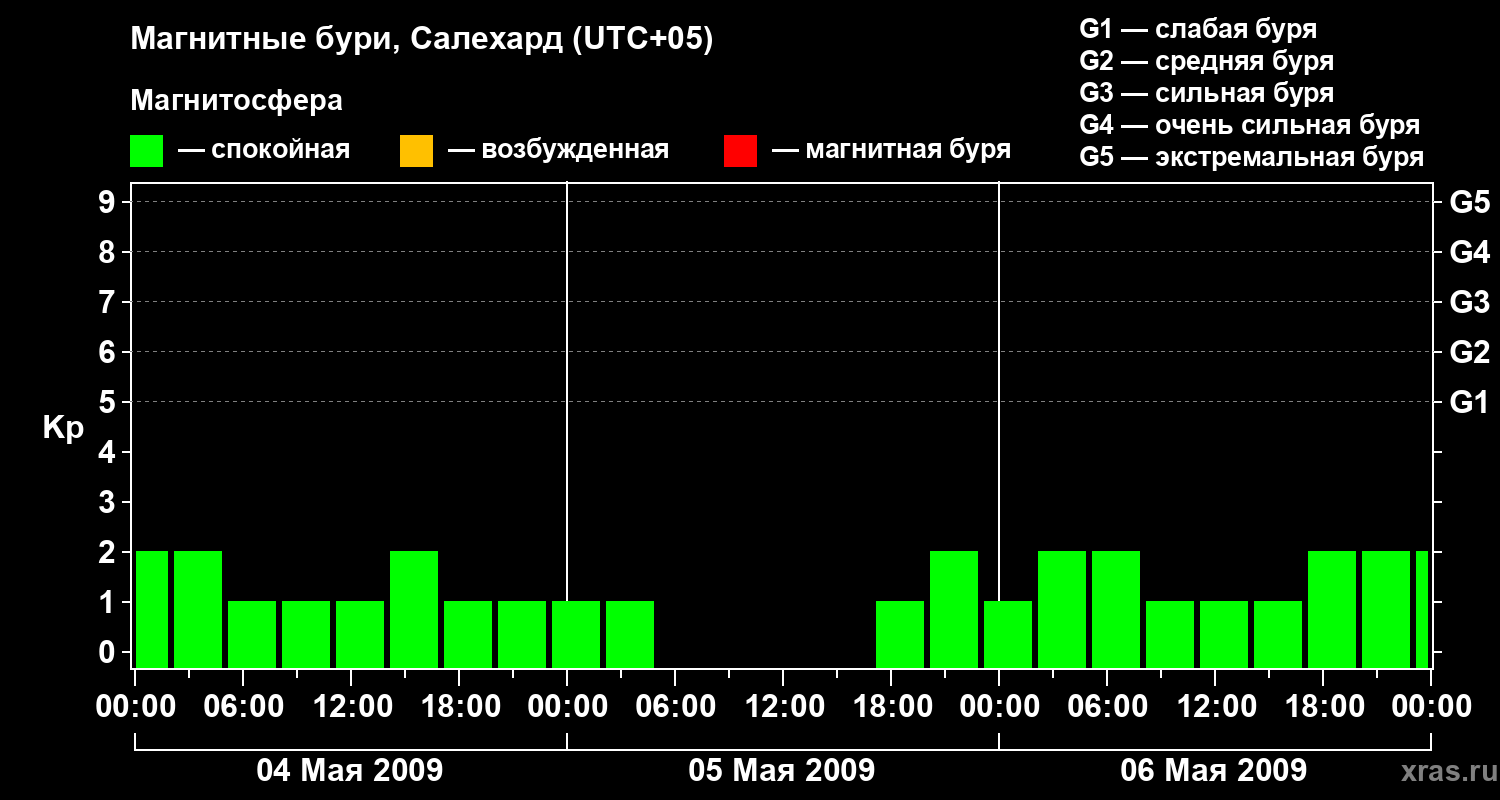1500x800 pixels.
Task: Click the 02:00–05:00 bar on 04 Мая
Action: point(198,609)
